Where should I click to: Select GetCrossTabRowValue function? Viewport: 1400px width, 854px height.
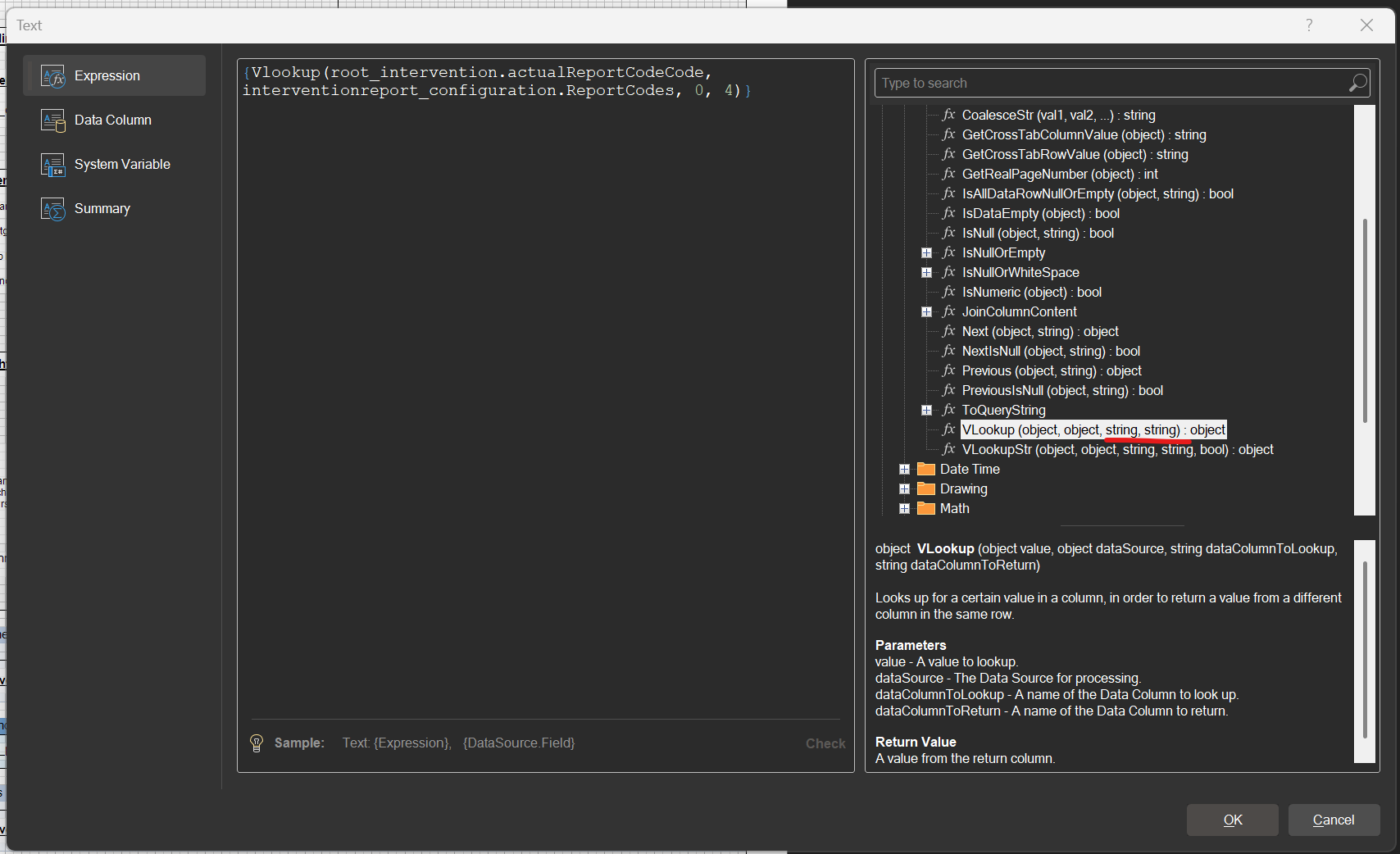1075,154
